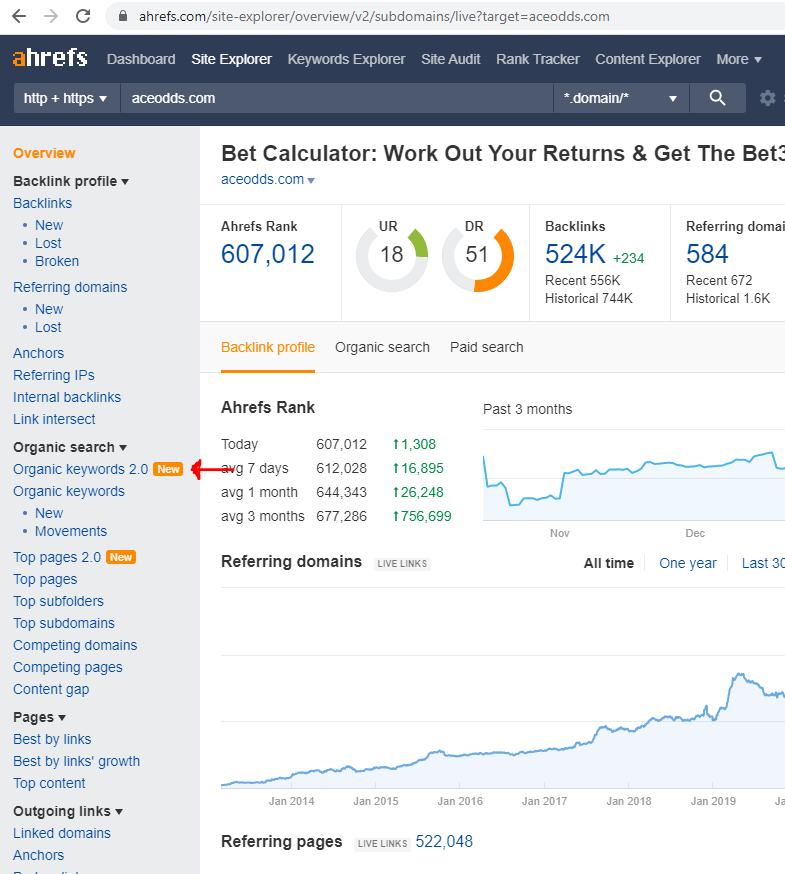Open the *.domain/* mode dropdown
785x874 pixels.
tap(620, 98)
